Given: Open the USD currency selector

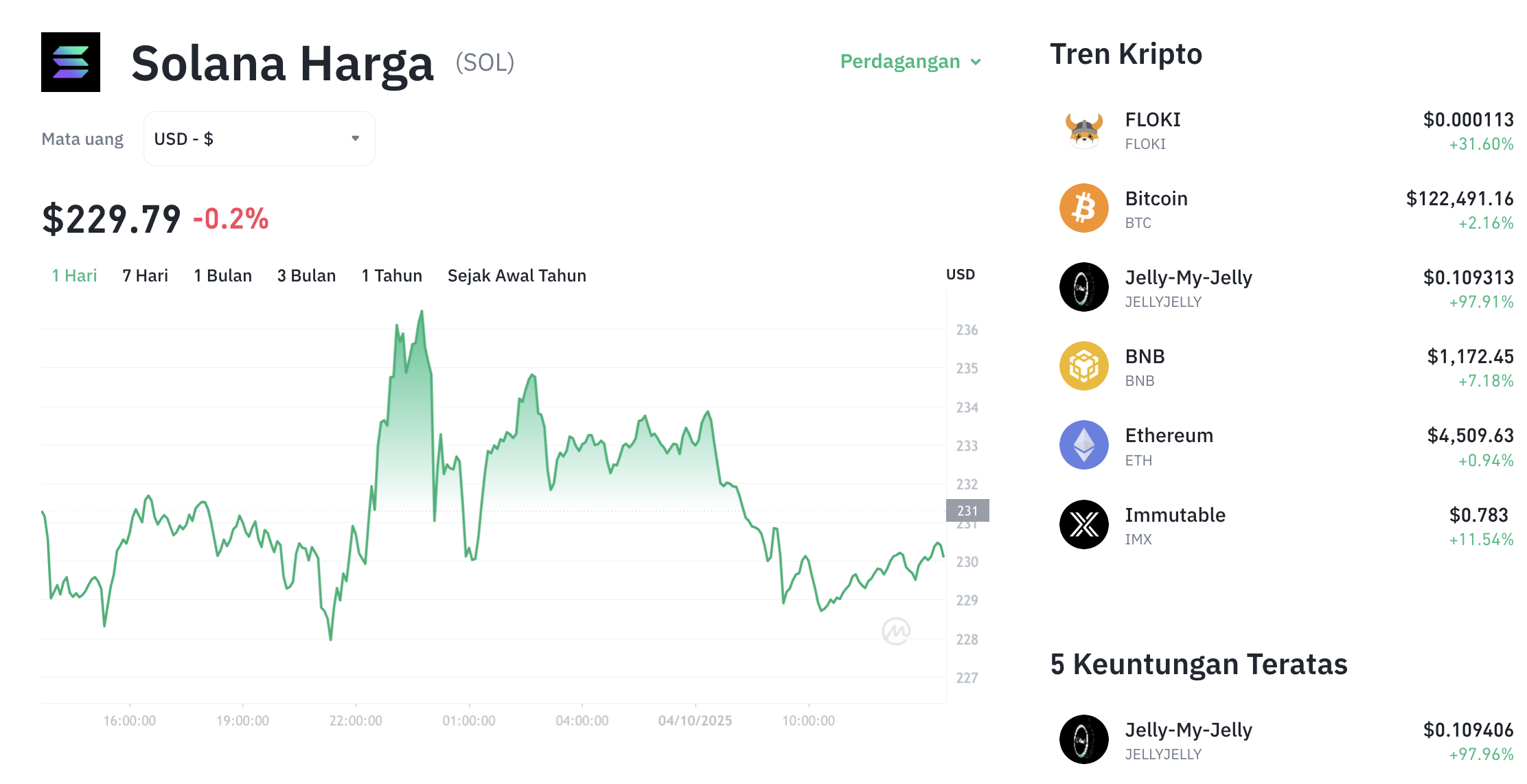Looking at the screenshot, I should (259, 139).
